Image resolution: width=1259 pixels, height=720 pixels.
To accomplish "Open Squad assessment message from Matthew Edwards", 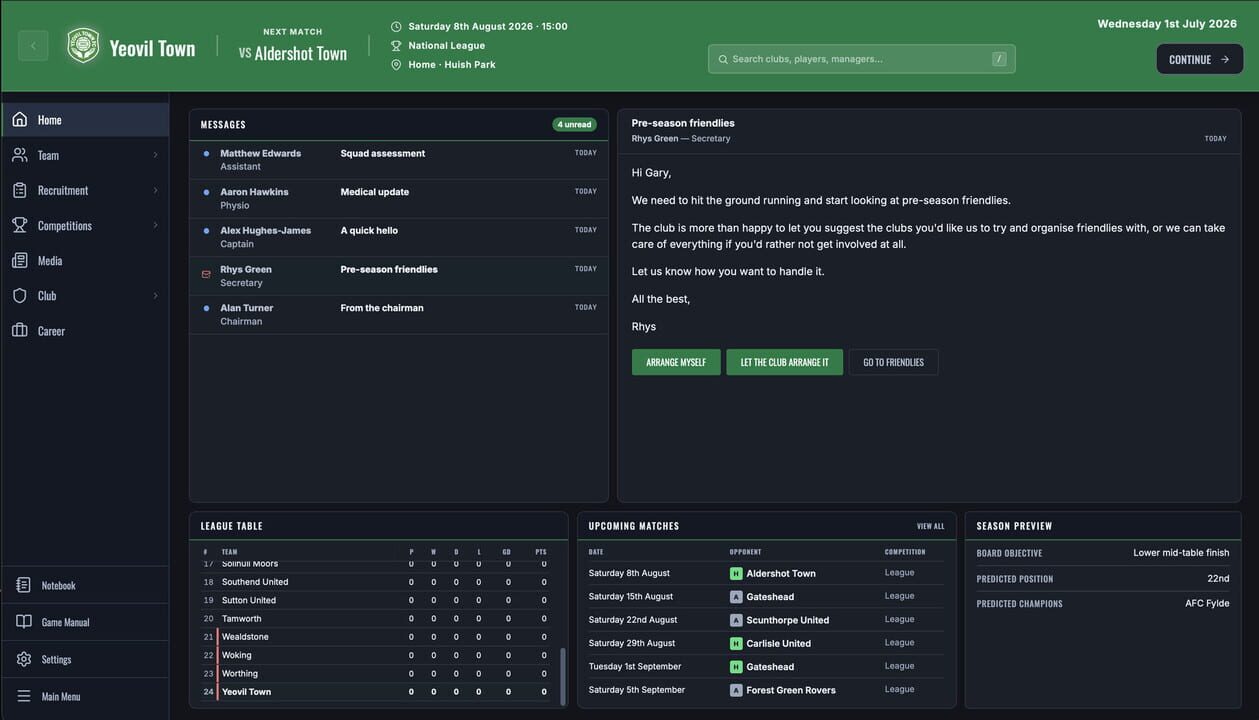I will (x=399, y=160).
